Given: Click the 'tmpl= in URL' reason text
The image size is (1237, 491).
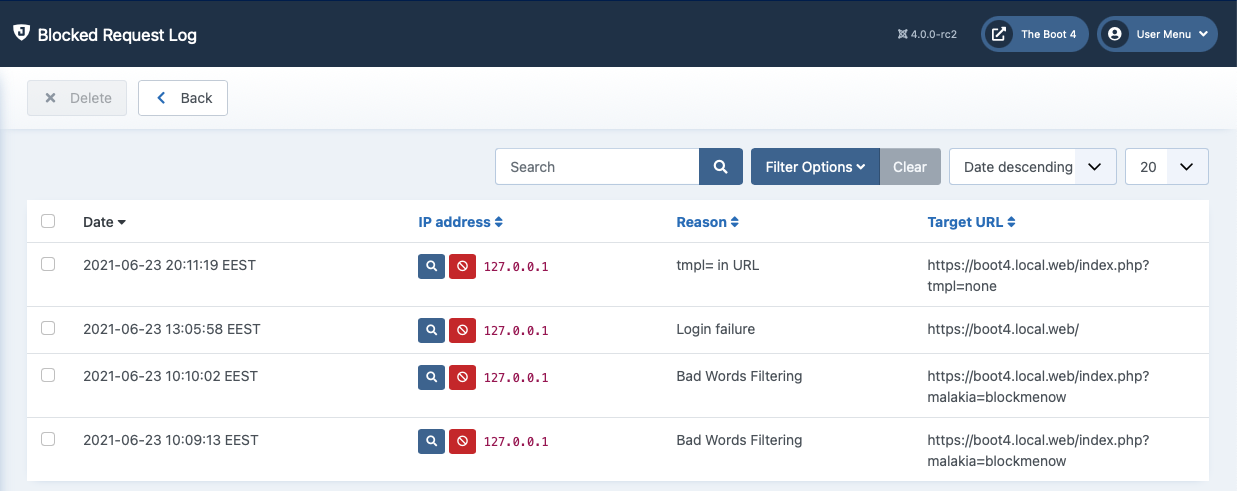Looking at the screenshot, I should 718,265.
